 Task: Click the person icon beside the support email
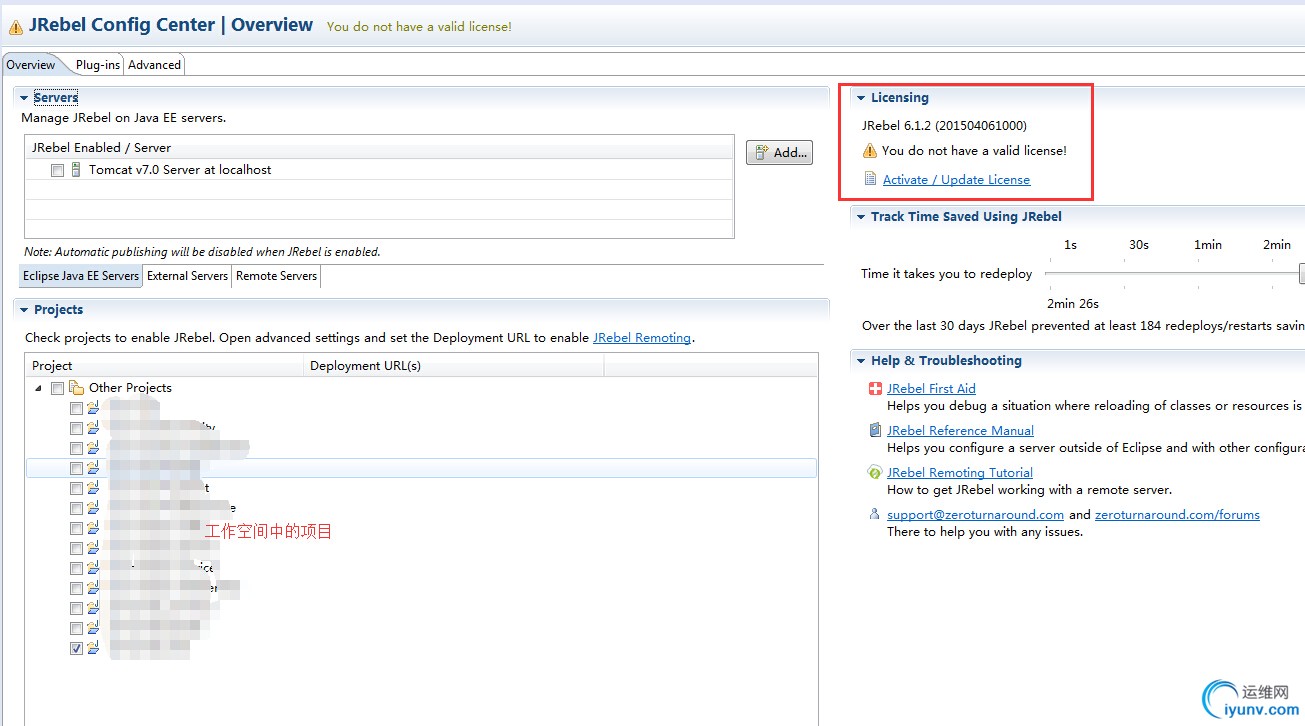click(x=876, y=515)
